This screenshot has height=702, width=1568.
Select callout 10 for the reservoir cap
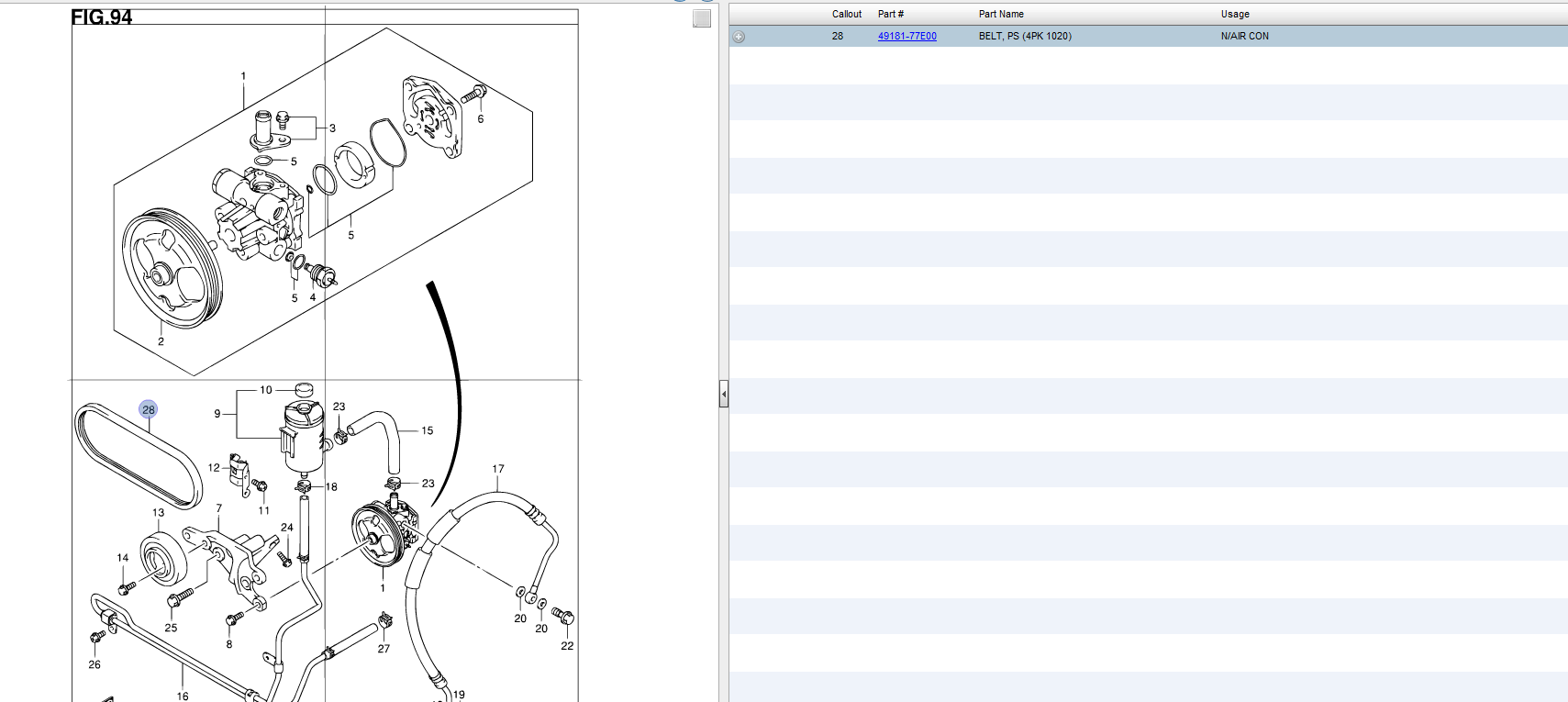(x=266, y=390)
